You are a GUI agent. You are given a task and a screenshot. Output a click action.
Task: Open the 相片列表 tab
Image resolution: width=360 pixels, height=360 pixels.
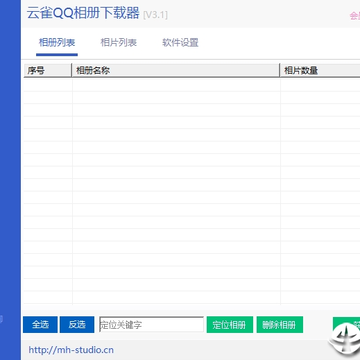click(119, 43)
